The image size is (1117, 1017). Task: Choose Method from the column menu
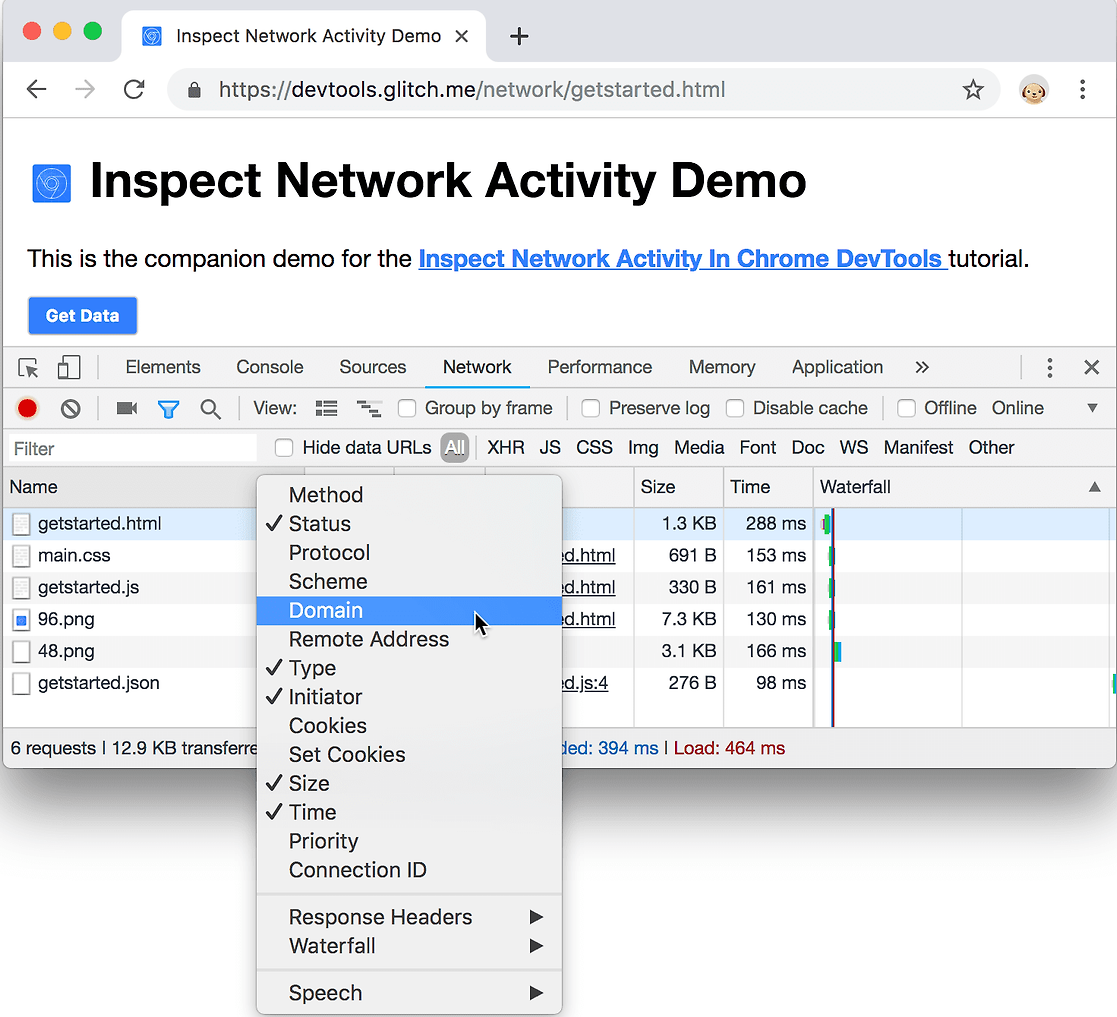409,495
